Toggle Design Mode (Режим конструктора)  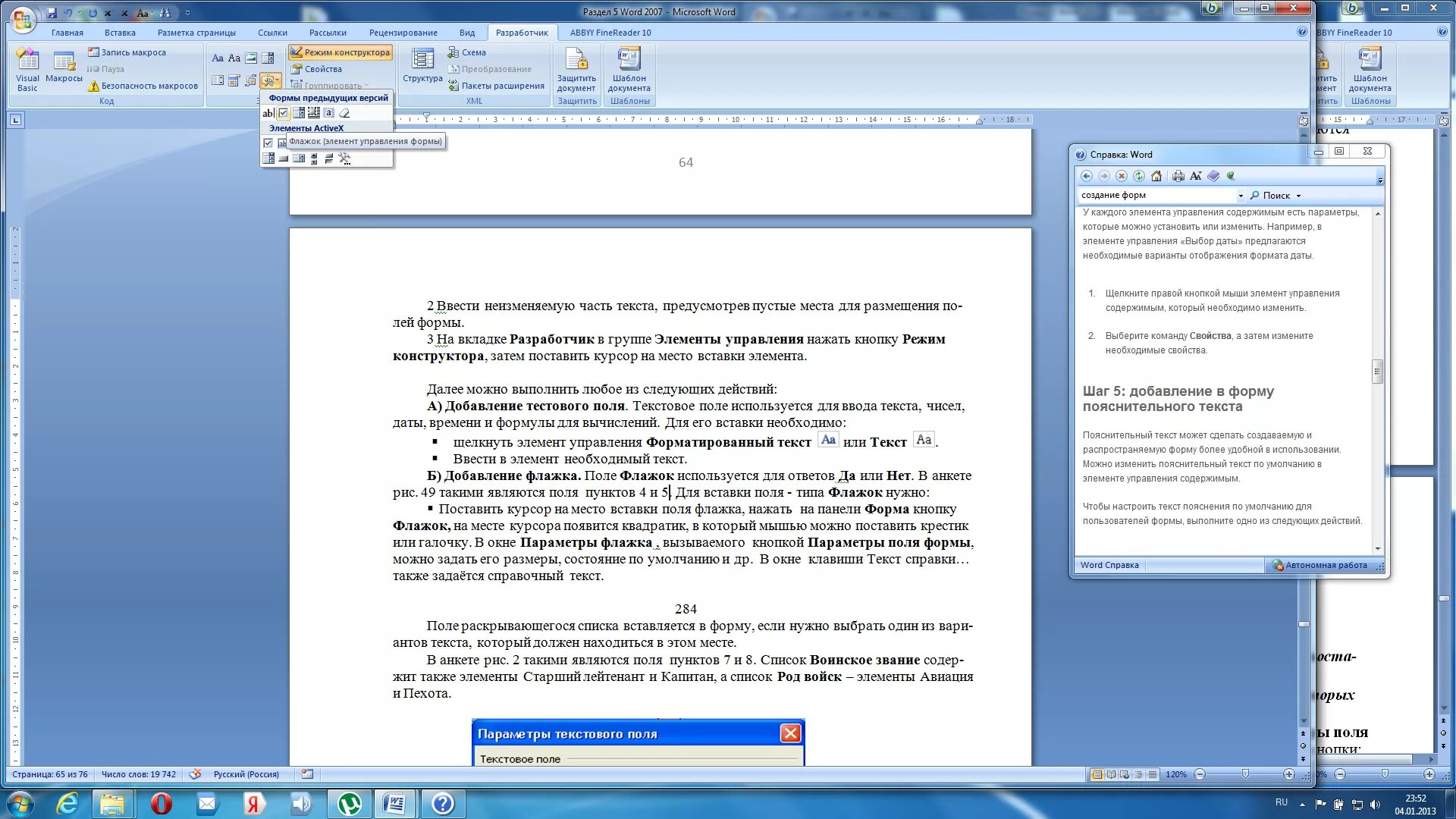(340, 52)
